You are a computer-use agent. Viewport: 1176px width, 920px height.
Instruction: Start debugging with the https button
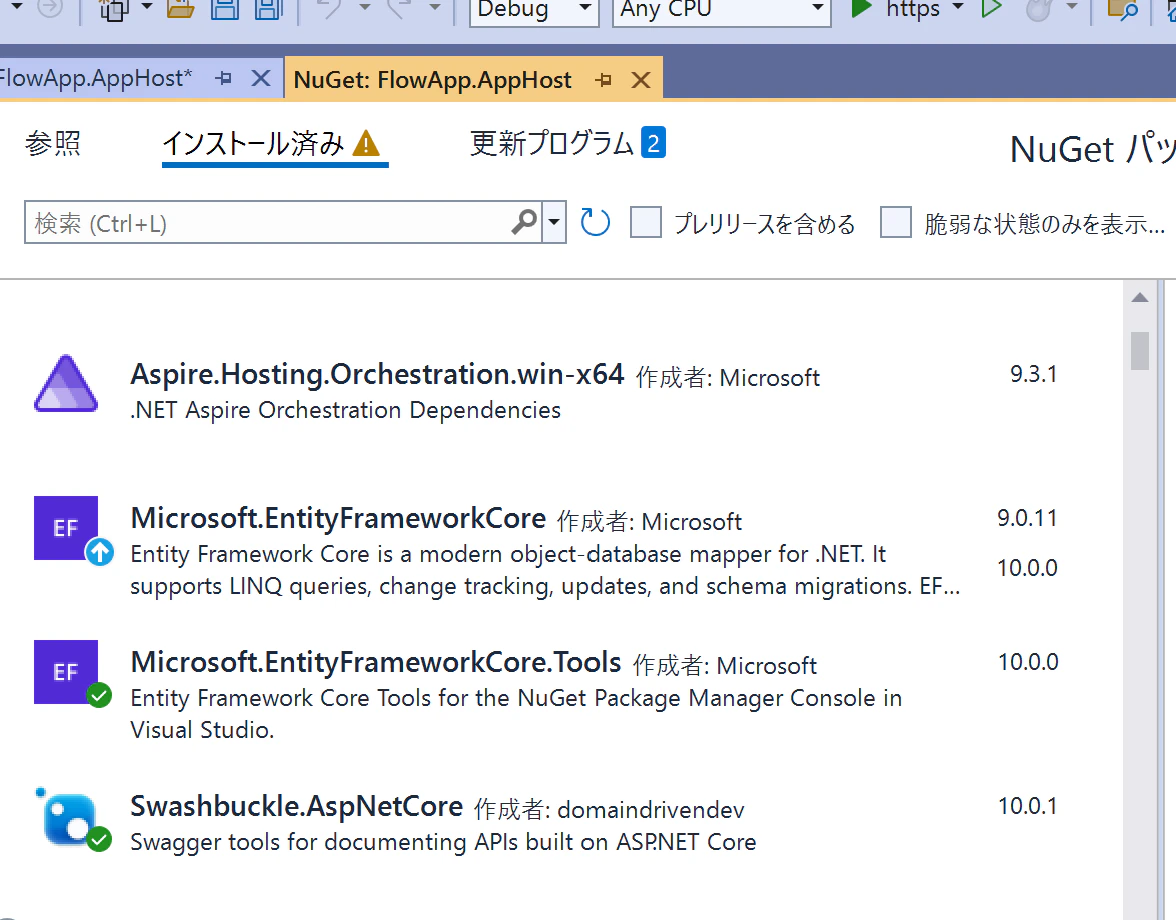pyautogui.click(x=896, y=9)
